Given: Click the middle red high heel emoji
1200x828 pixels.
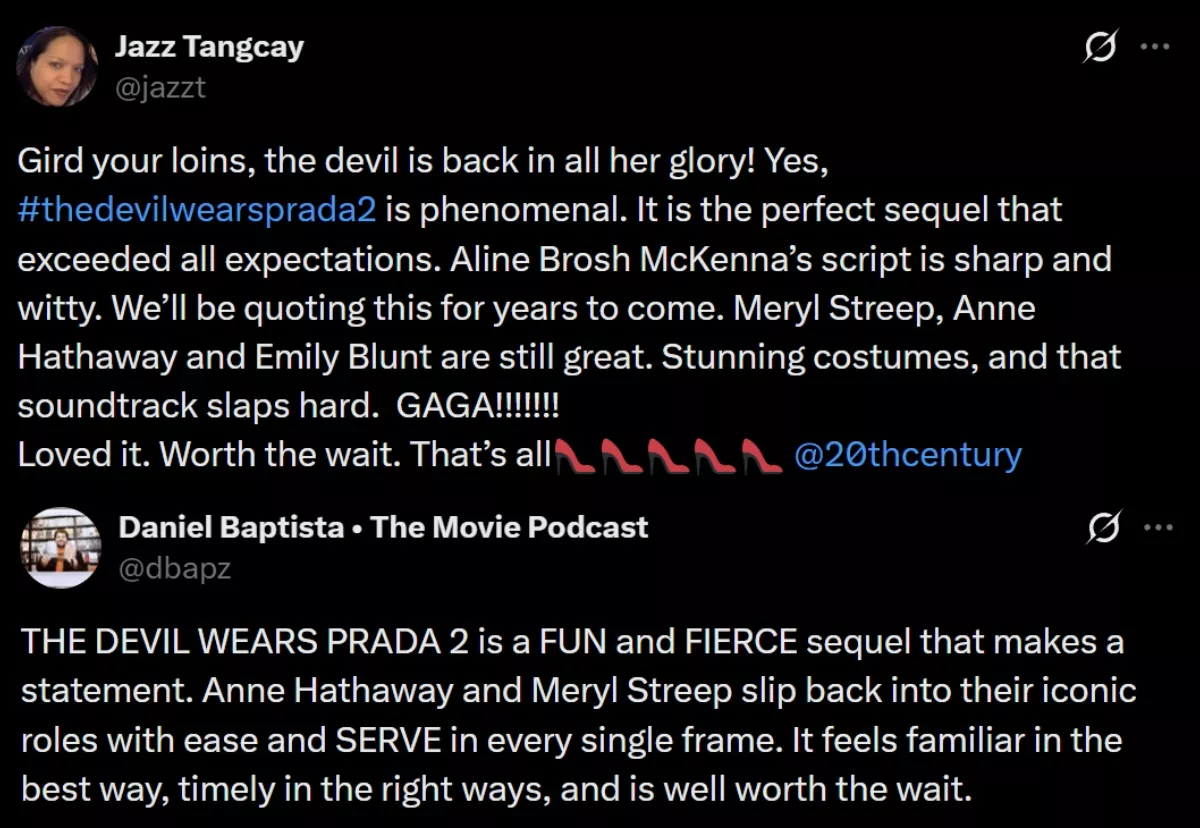Looking at the screenshot, I should [x=667, y=456].
